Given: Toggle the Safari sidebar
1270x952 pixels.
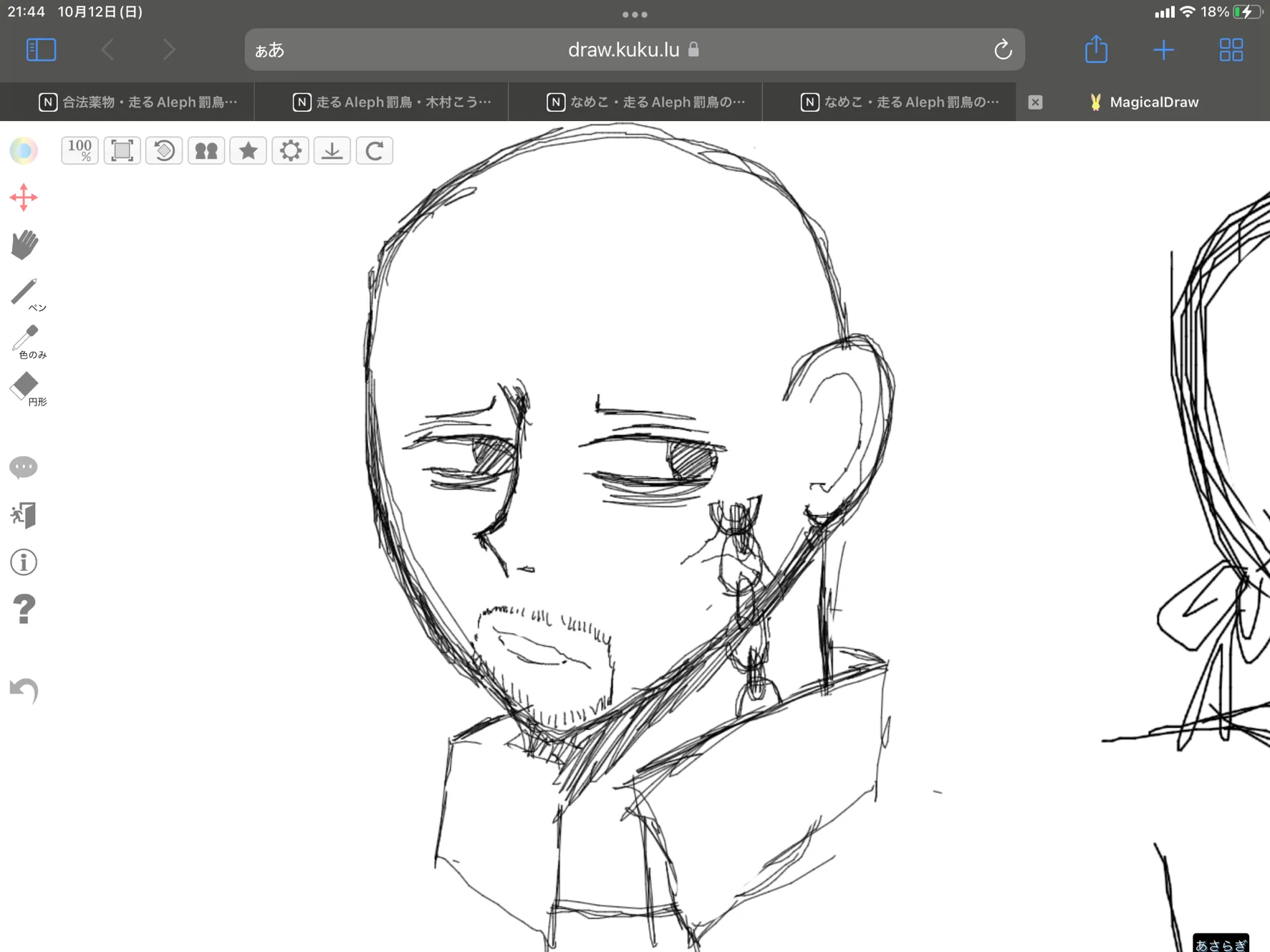Looking at the screenshot, I should [41, 49].
